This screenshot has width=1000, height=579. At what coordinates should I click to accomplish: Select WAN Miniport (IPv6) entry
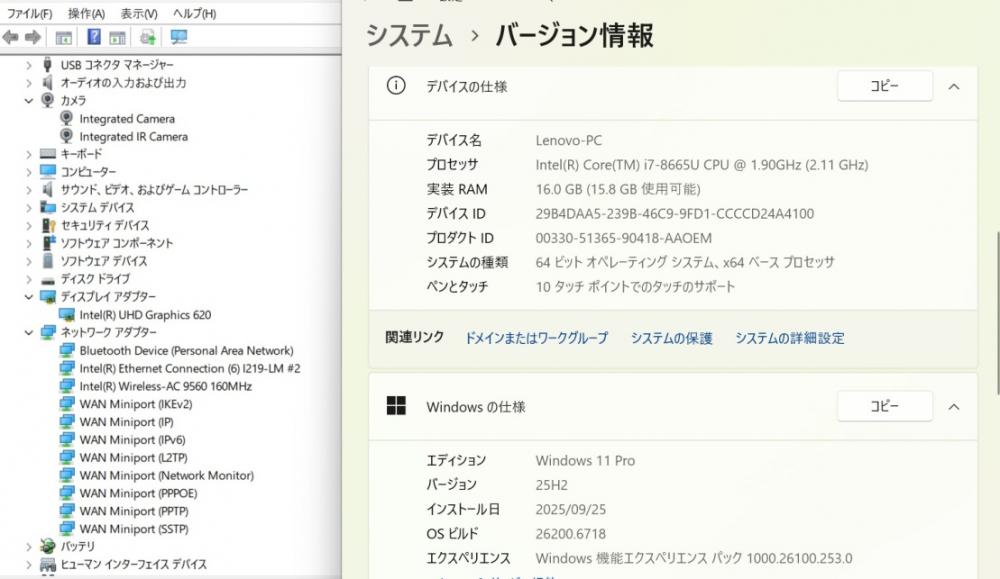133,439
